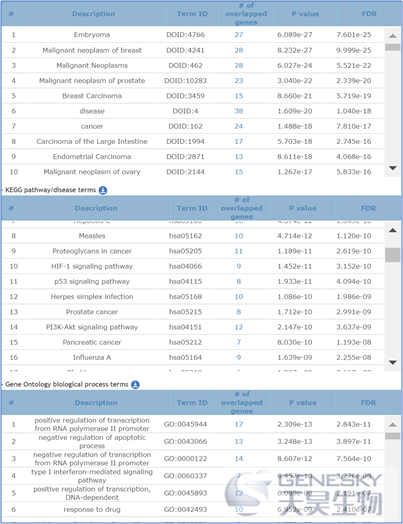The height and width of the screenshot is (524, 403).
Task: Sort disease table by Description header
Action: [x=94, y=14]
